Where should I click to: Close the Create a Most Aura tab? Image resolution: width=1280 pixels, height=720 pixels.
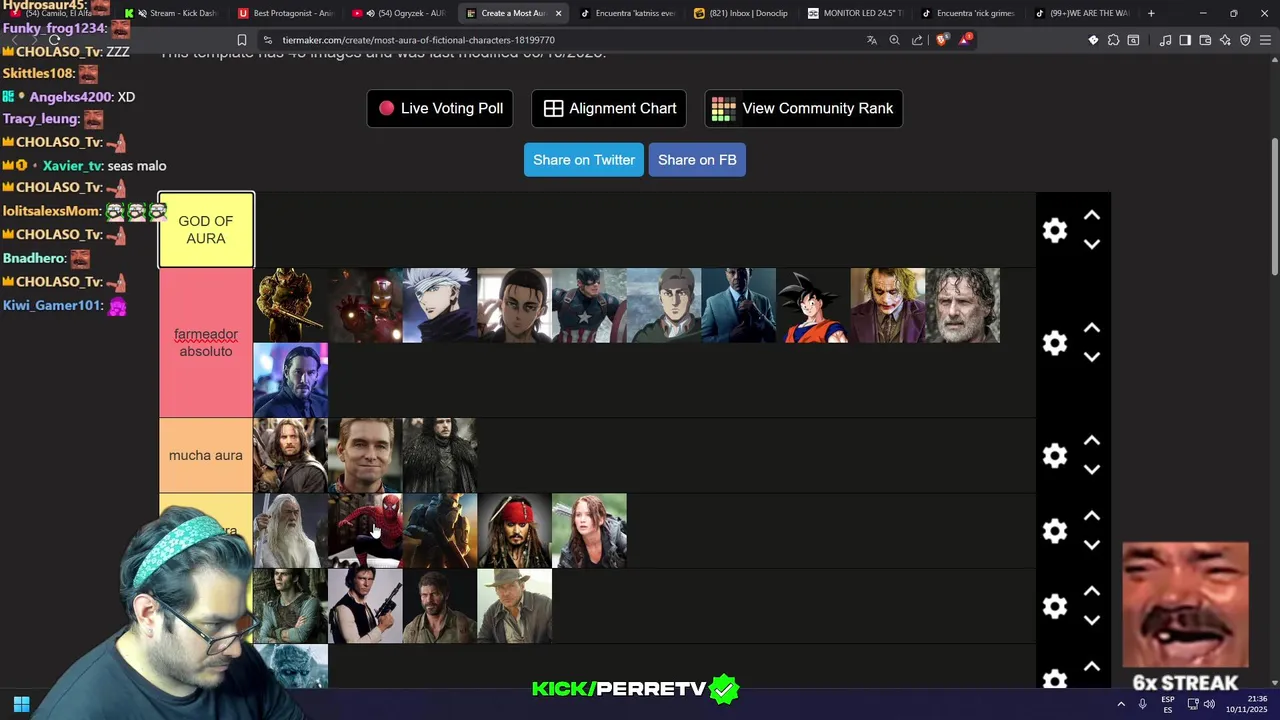(558, 13)
